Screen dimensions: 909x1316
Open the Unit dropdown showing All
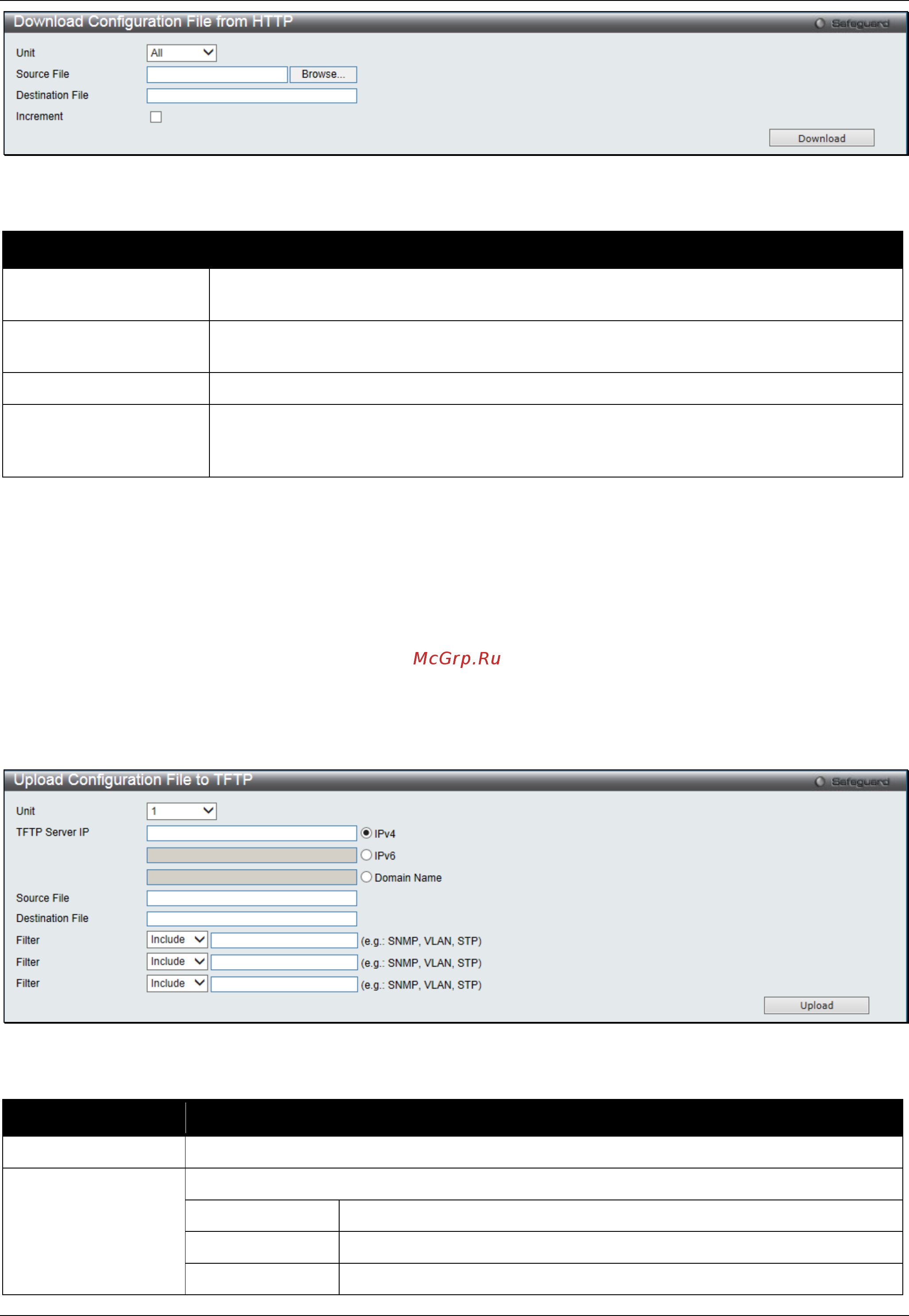point(182,53)
